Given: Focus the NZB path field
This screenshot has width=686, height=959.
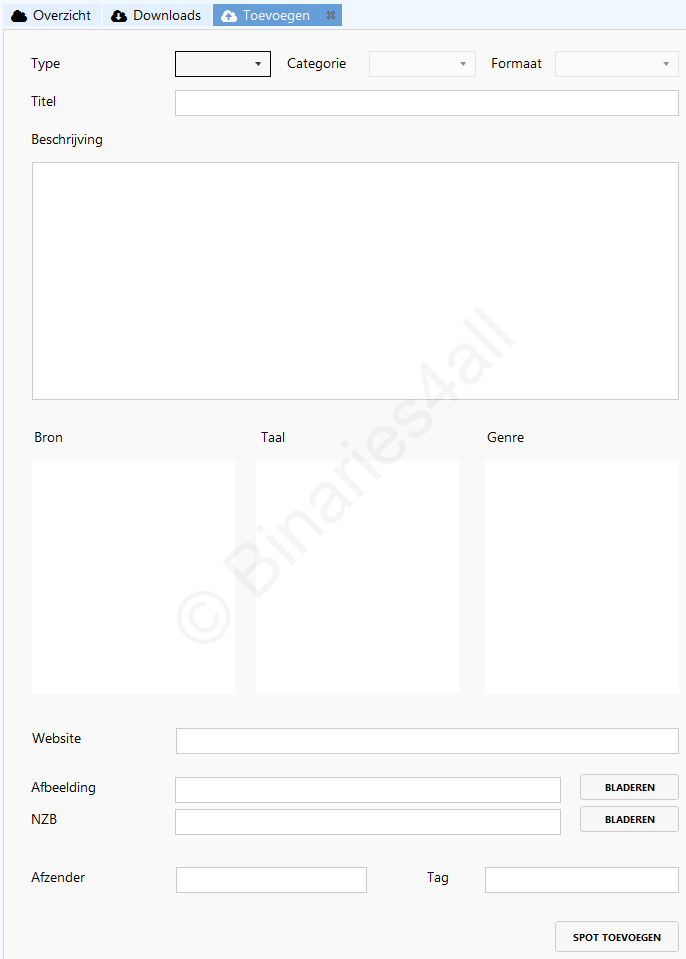Looking at the screenshot, I should click(367, 821).
